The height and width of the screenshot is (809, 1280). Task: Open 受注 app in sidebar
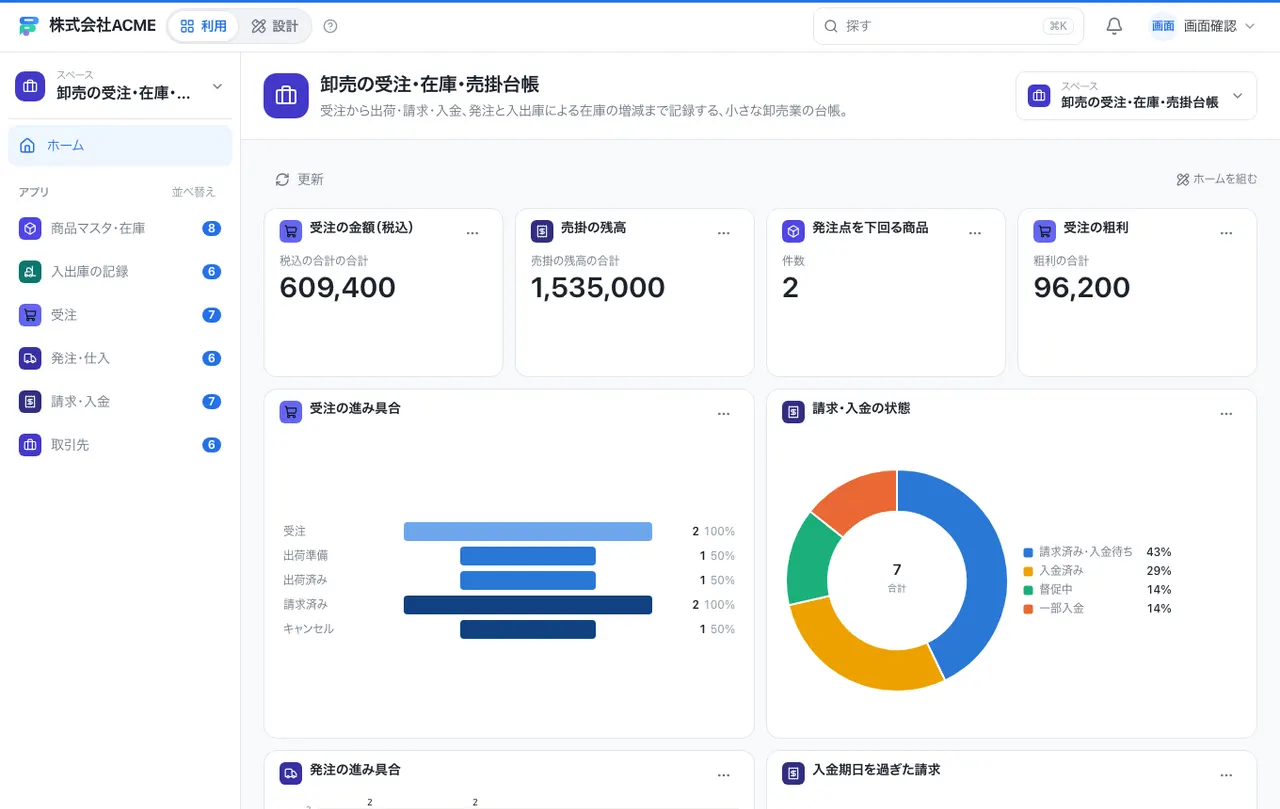tap(120, 314)
